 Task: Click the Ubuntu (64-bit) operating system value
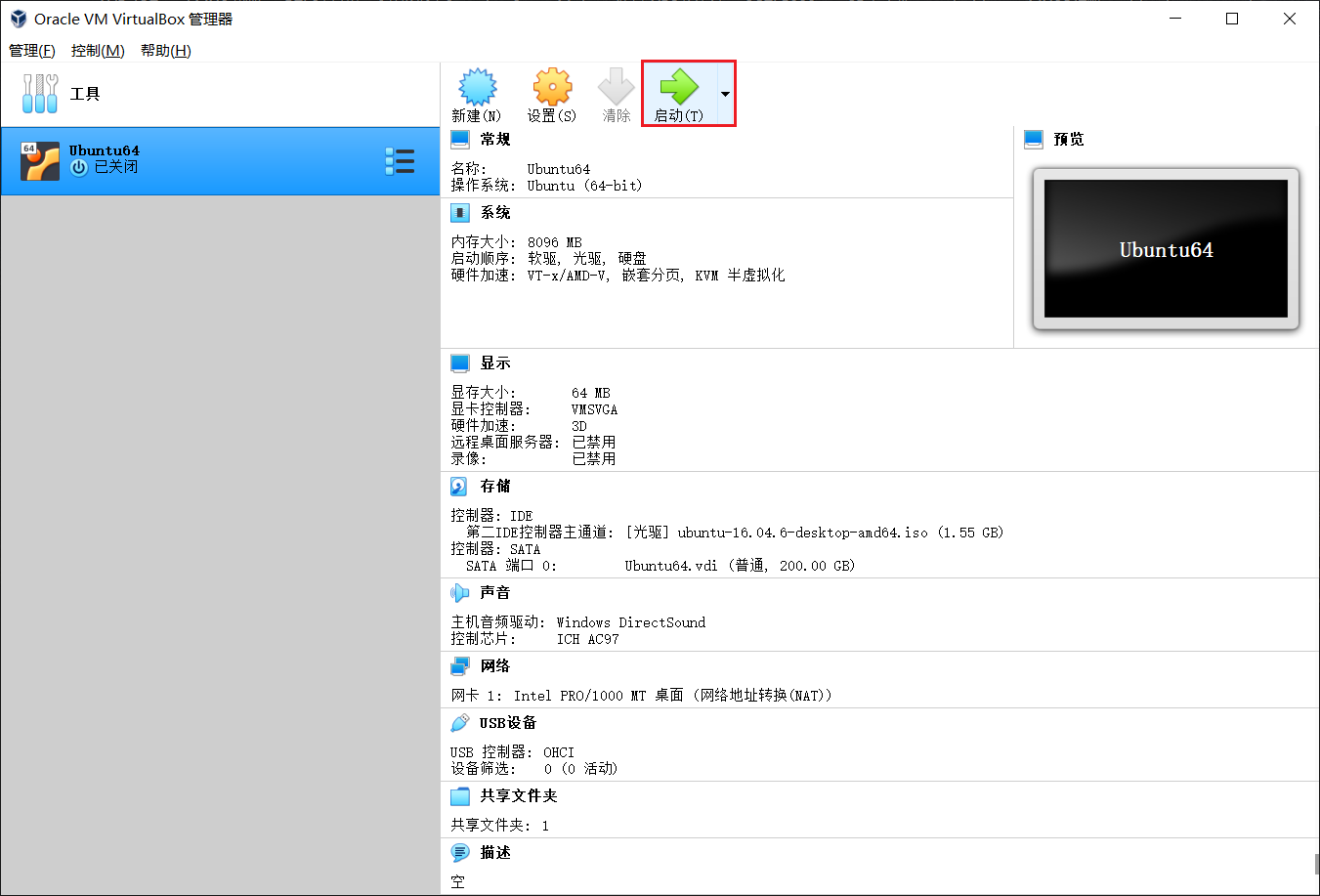click(584, 186)
